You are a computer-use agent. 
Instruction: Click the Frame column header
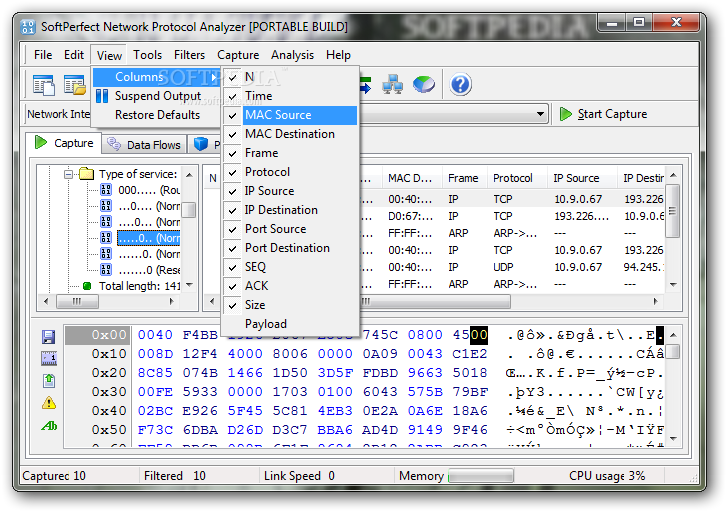pyautogui.click(x=465, y=179)
